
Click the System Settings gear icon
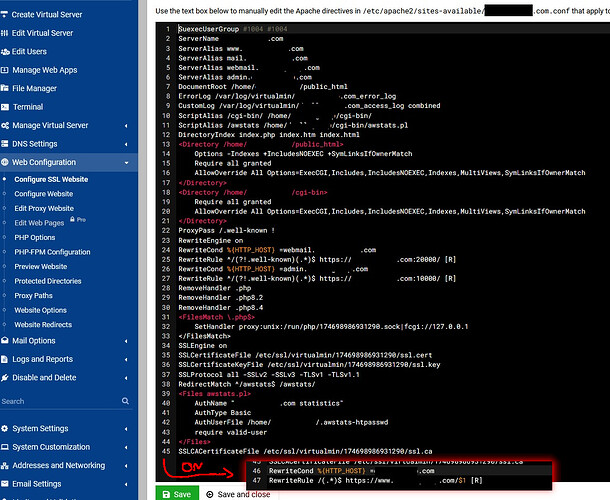5,428
